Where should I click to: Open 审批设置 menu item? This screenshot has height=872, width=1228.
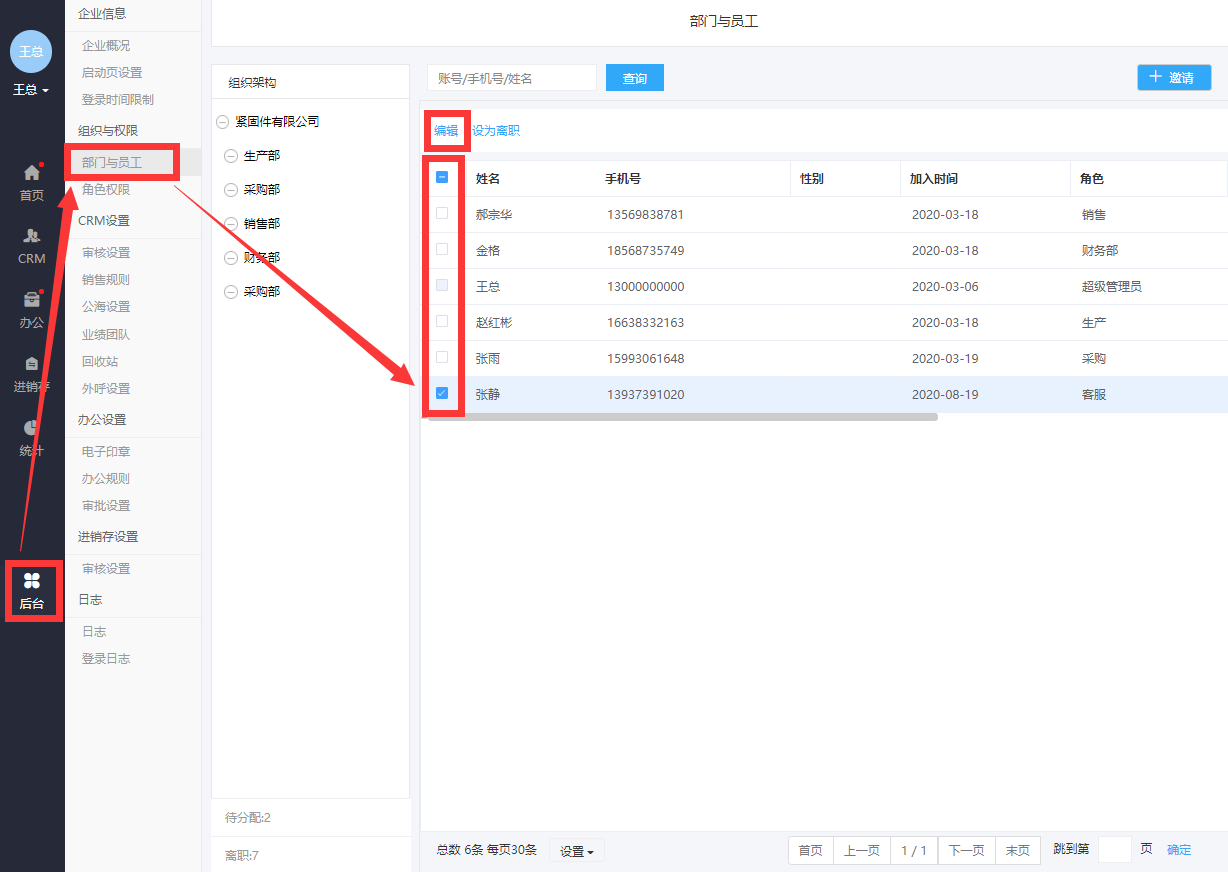pyautogui.click(x=106, y=506)
